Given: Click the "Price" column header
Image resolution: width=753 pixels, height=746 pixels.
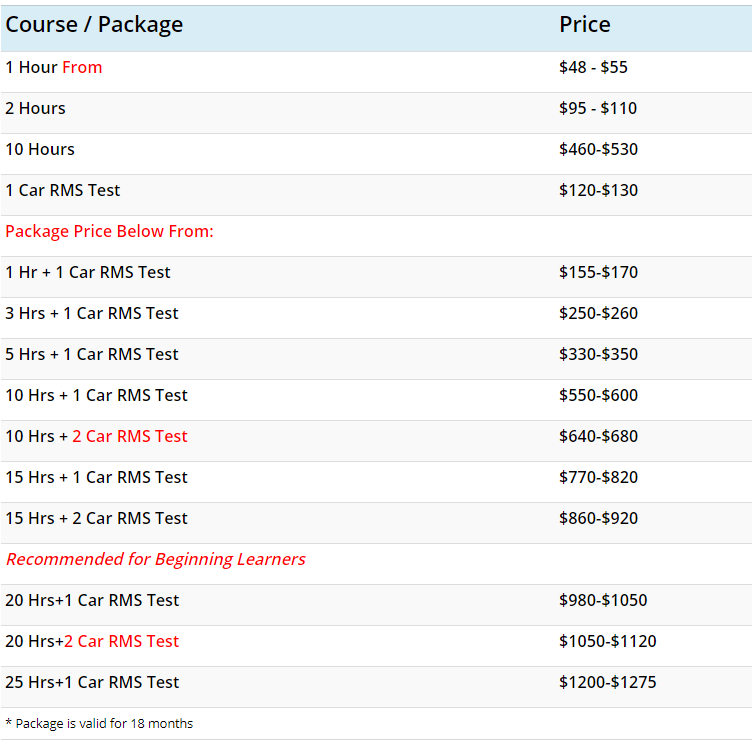Looking at the screenshot, I should coord(585,25).
